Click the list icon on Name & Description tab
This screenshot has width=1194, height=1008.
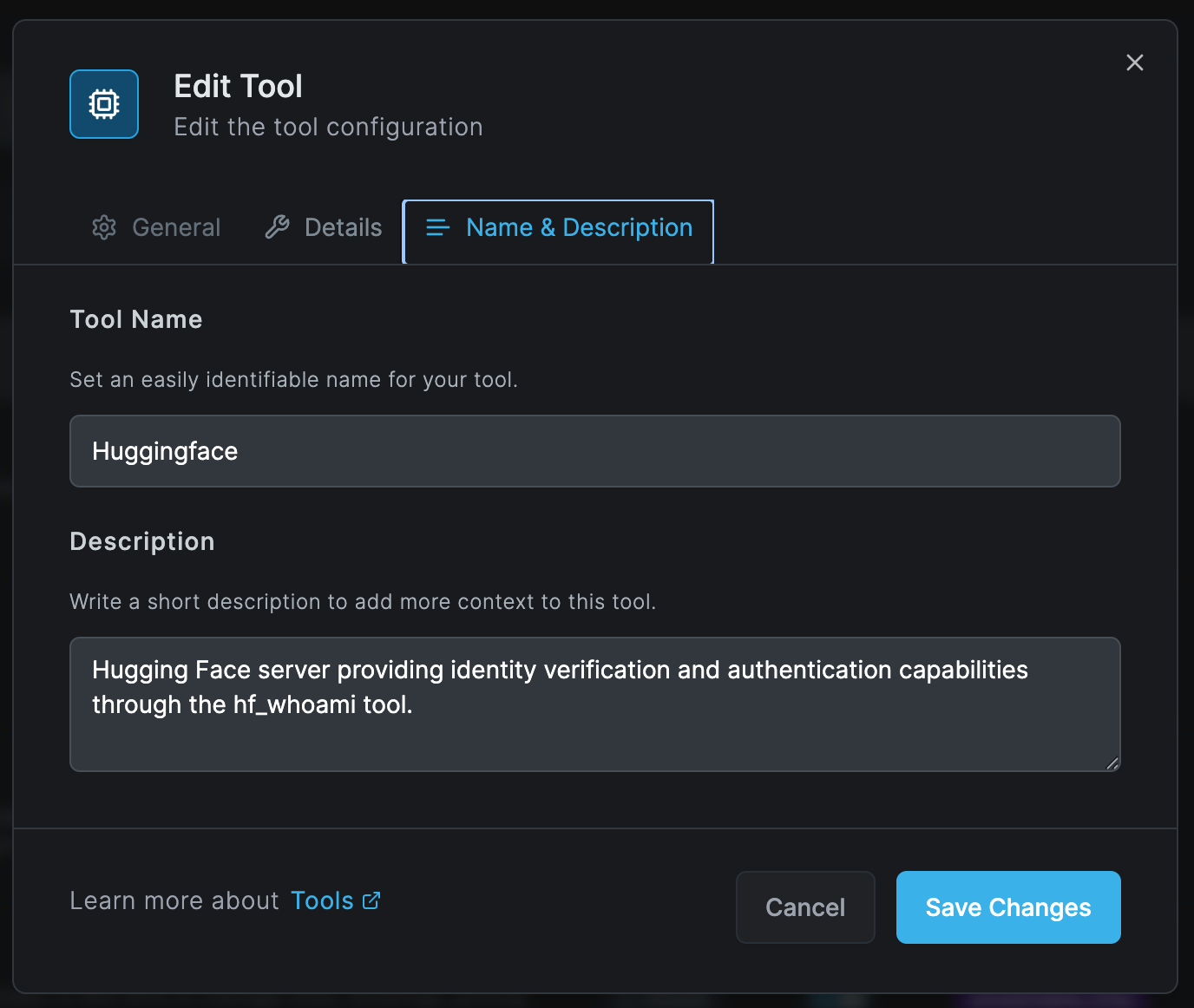pyautogui.click(x=437, y=228)
